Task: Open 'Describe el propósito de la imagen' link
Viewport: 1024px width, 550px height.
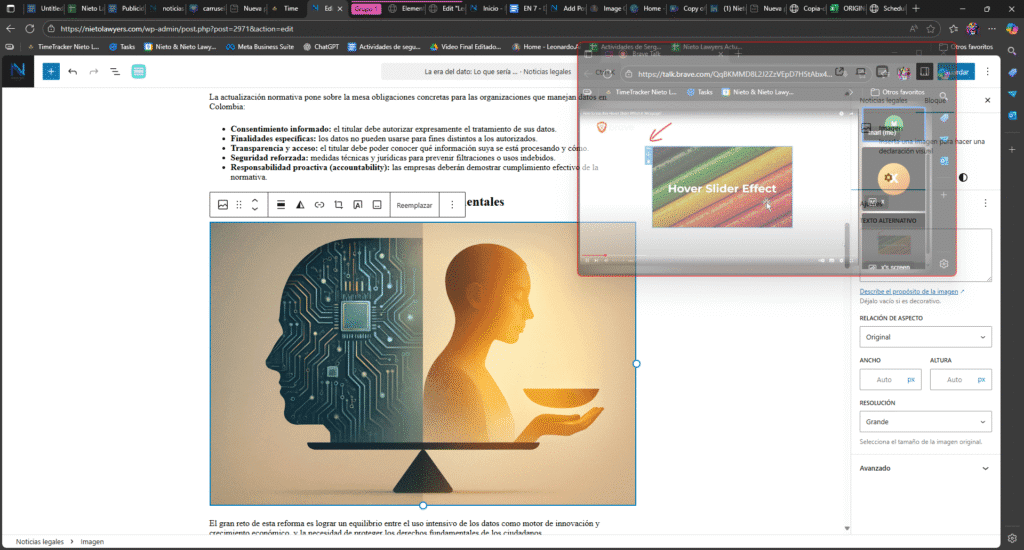Action: pyautogui.click(x=908, y=291)
